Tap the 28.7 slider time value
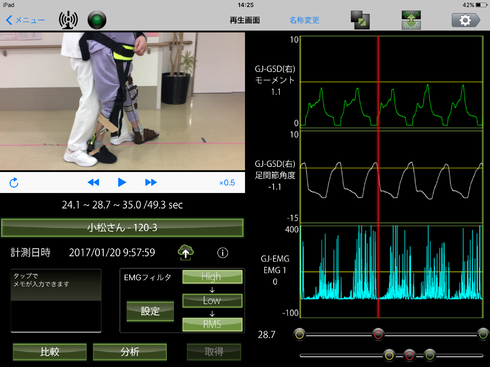 click(266, 334)
